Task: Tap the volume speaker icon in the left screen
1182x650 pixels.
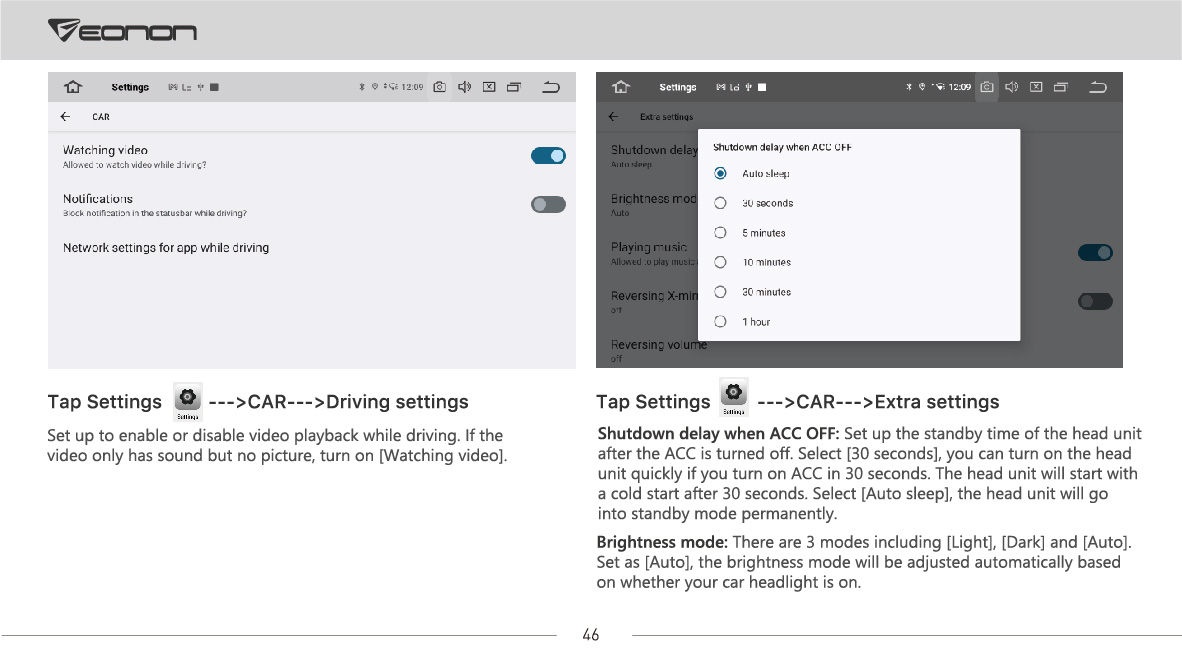Action: pyautogui.click(x=464, y=87)
